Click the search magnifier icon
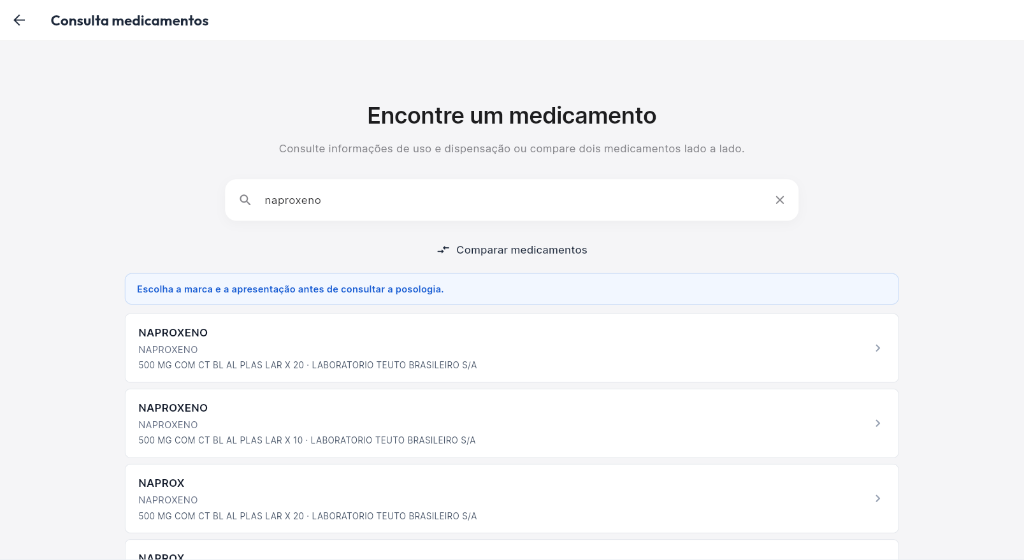 click(245, 200)
